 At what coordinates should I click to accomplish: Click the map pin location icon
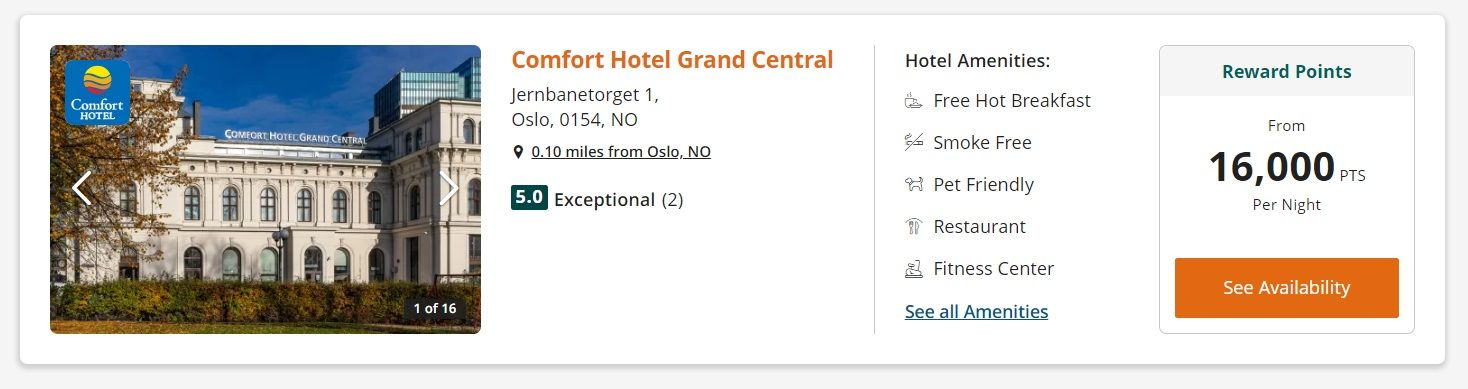[x=518, y=152]
